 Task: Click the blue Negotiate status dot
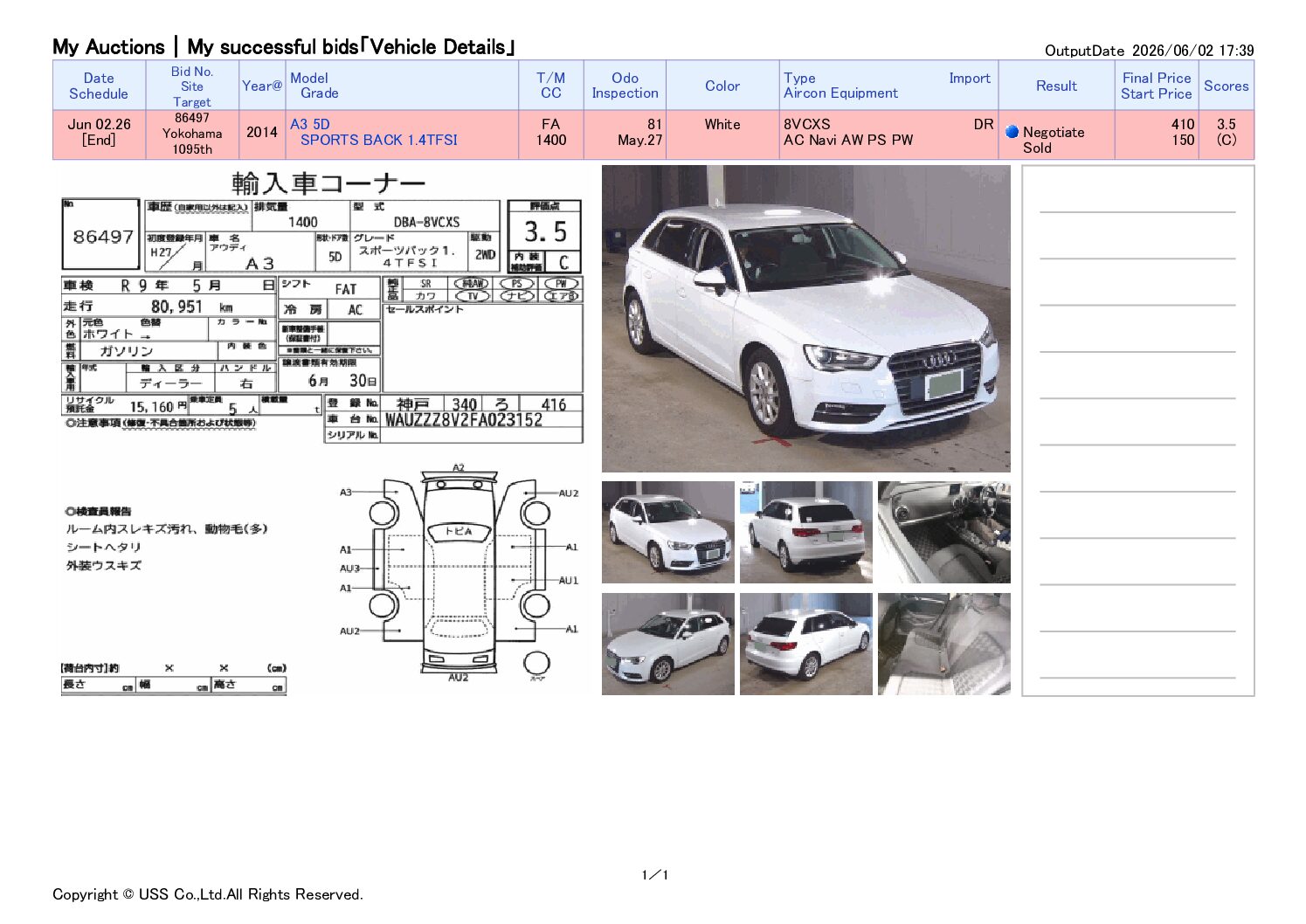1012,132
